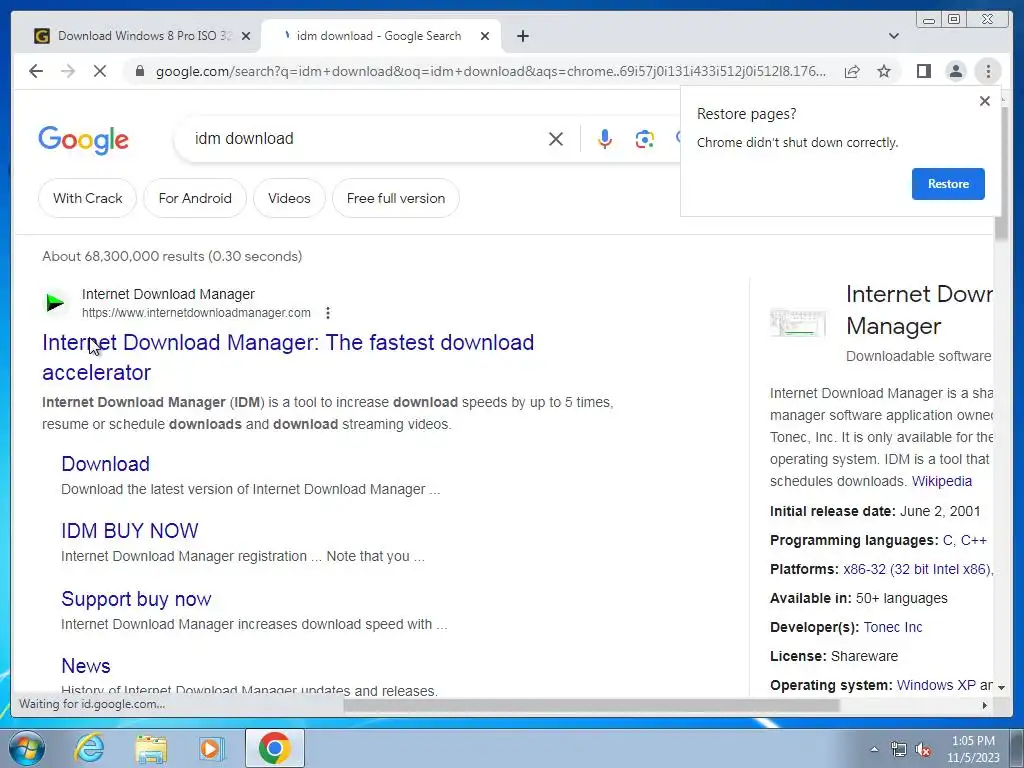The width and height of the screenshot is (1024, 768).
Task: Open the muted volume tray icon
Action: [923, 749]
